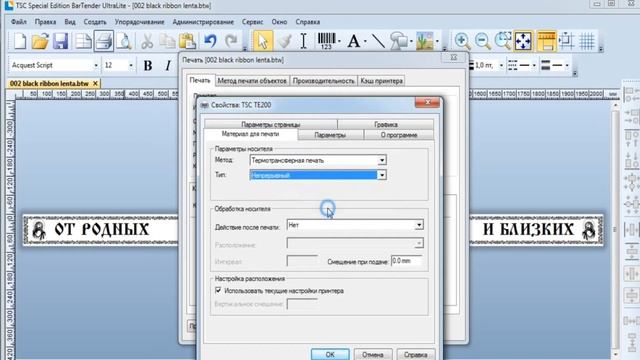
Task: Click the И БЛИЗКИХ label text on canvas
Action: (x=529, y=229)
